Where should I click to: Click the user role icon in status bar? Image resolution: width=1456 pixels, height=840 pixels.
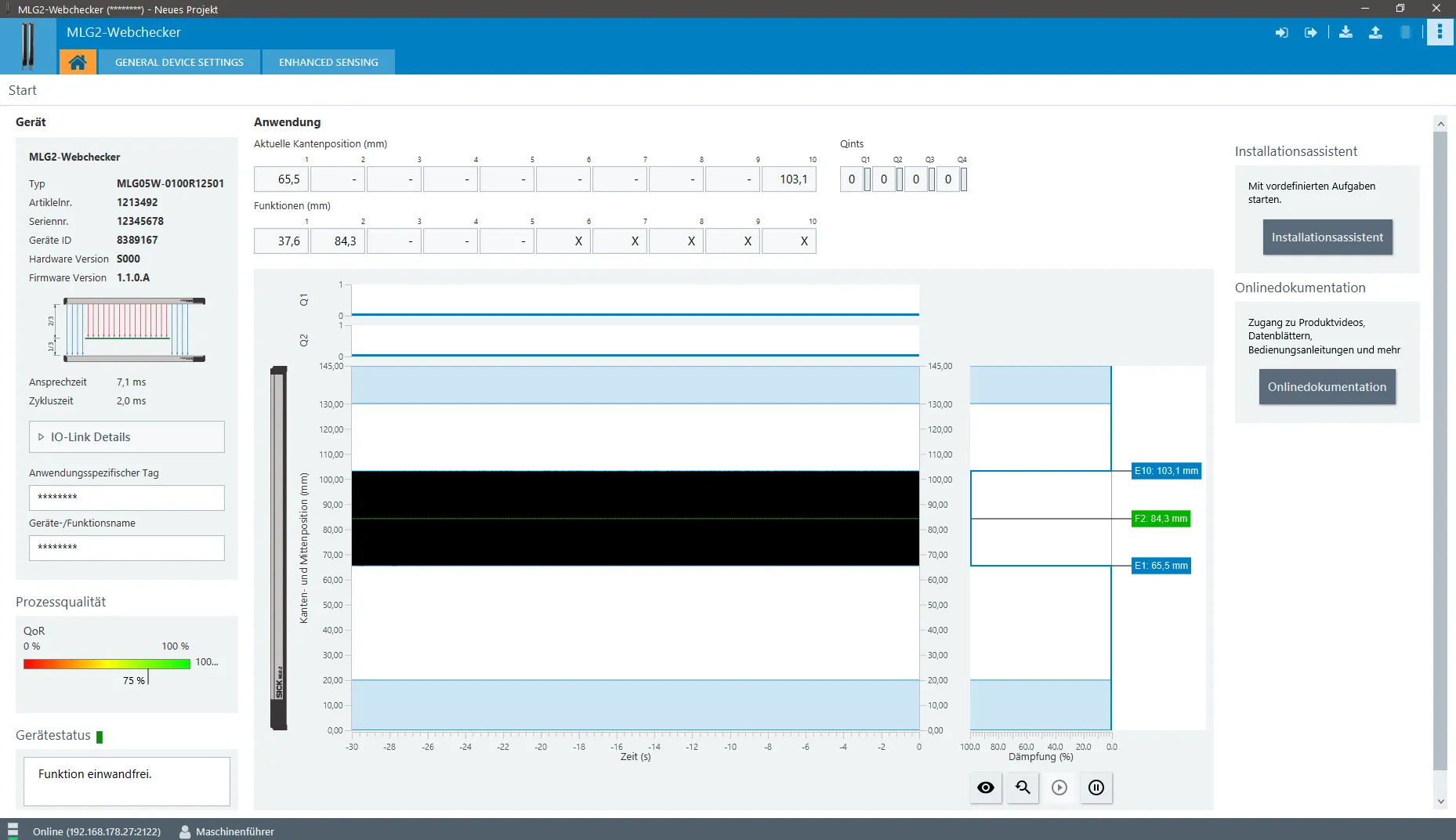click(185, 831)
